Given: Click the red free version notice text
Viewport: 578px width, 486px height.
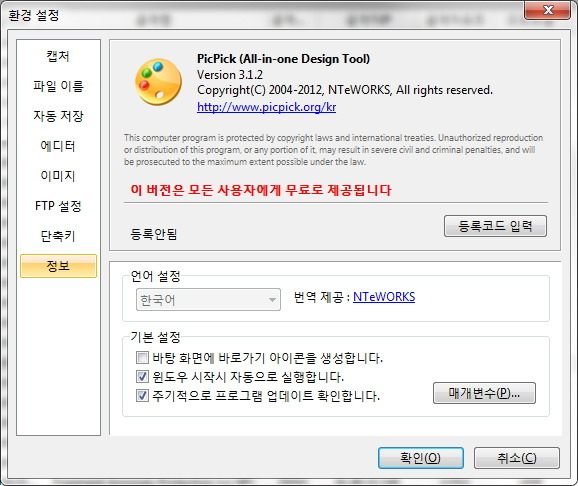Looking at the screenshot, I should tap(261, 190).
